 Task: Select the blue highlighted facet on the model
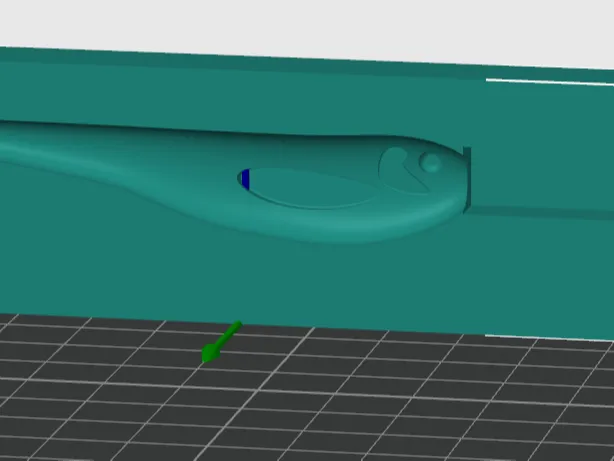point(246,179)
